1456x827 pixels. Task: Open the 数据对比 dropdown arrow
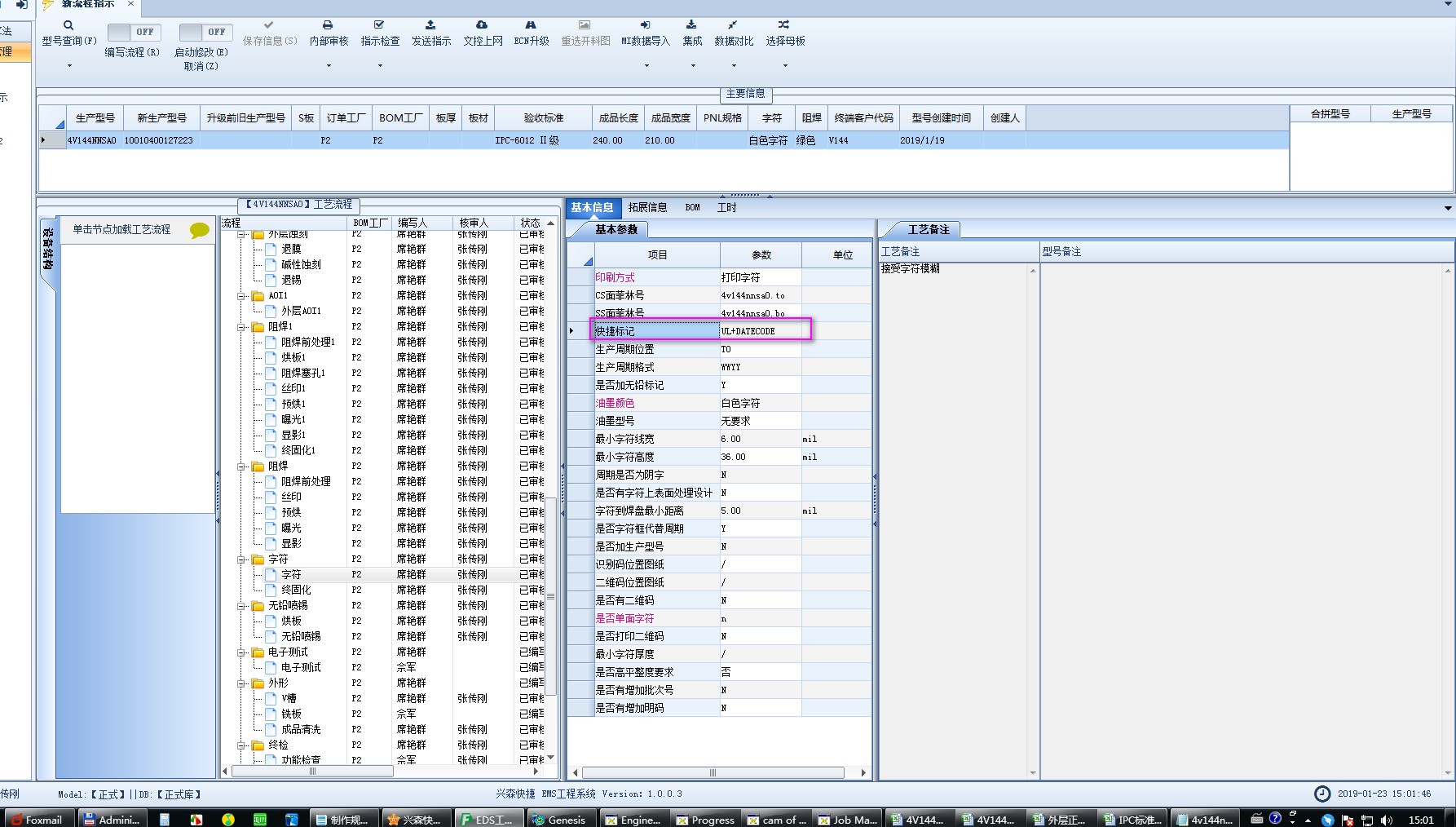pyautogui.click(x=734, y=65)
